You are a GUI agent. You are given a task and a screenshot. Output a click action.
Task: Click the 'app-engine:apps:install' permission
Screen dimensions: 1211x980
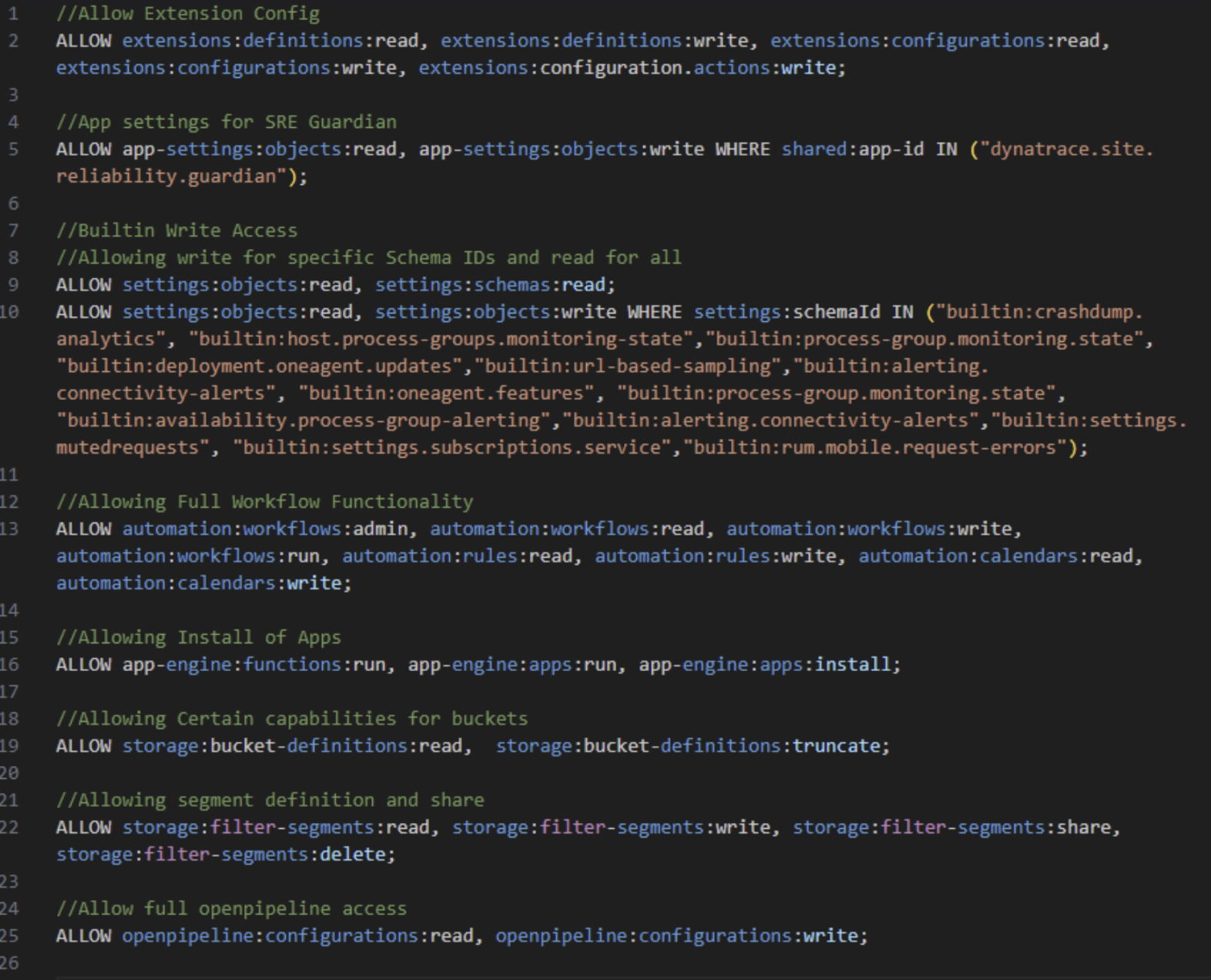coord(768,664)
